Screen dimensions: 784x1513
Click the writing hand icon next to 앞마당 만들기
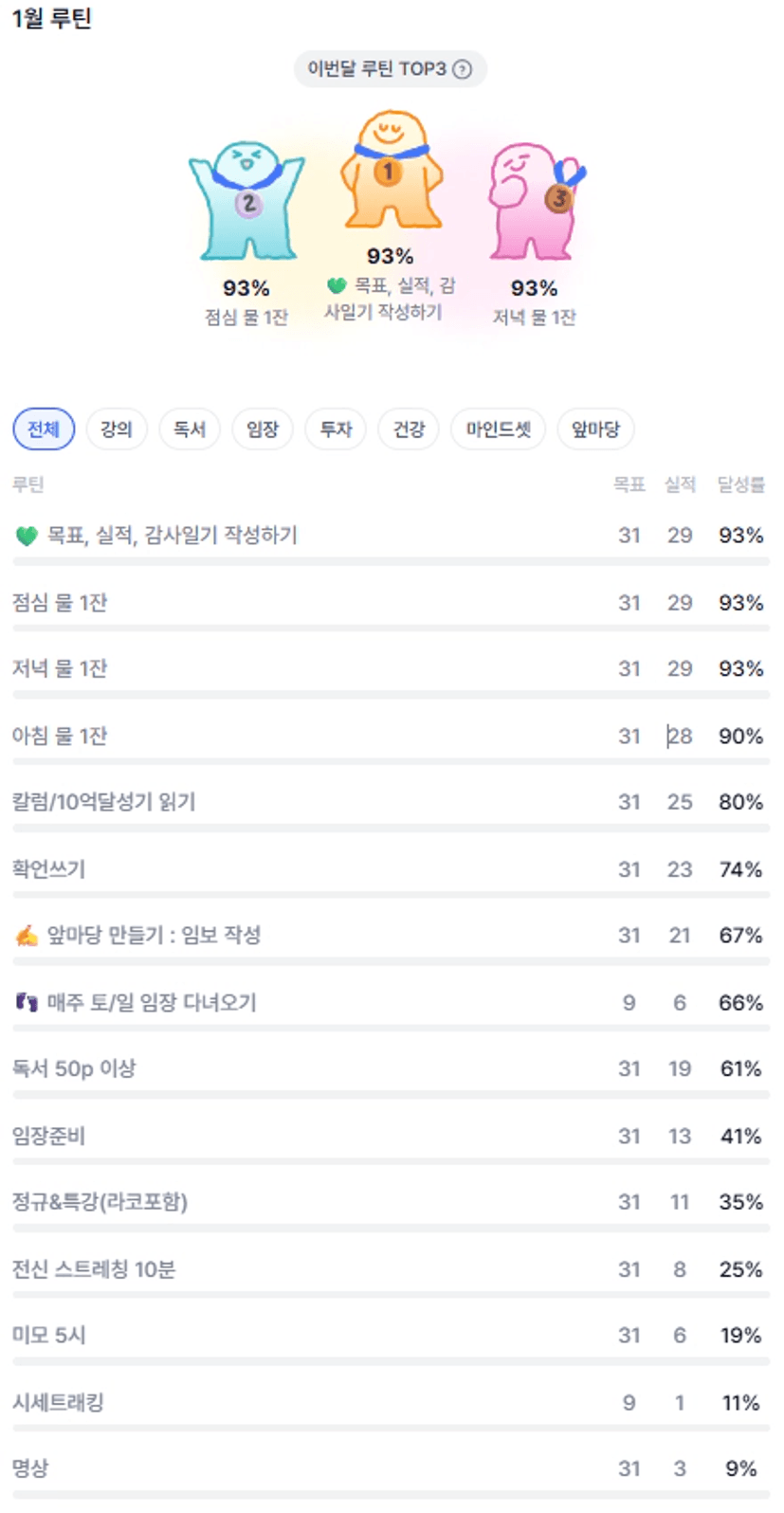click(27, 937)
